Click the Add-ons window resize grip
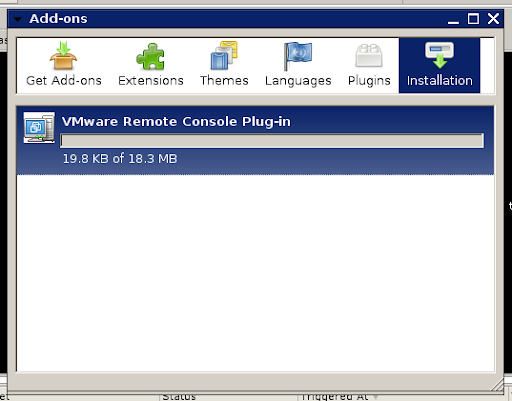 tap(497, 384)
